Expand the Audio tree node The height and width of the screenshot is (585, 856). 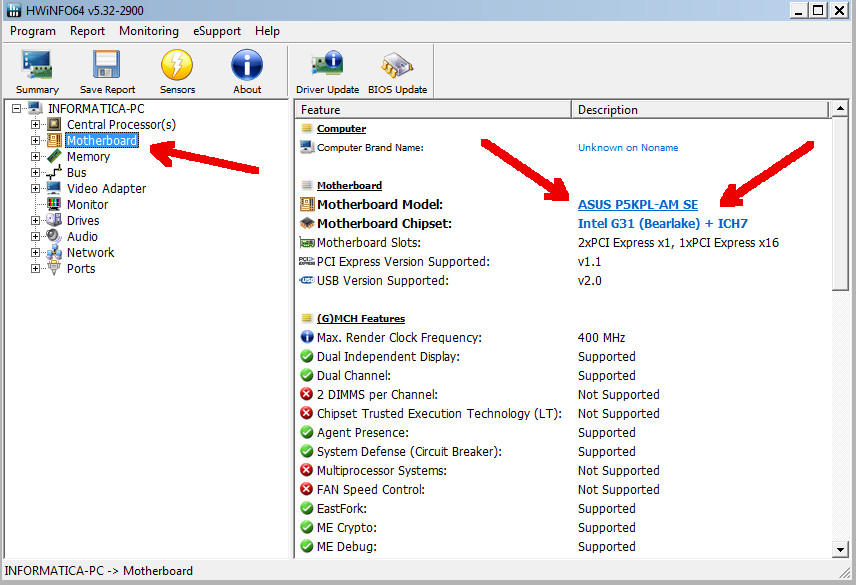[35, 236]
